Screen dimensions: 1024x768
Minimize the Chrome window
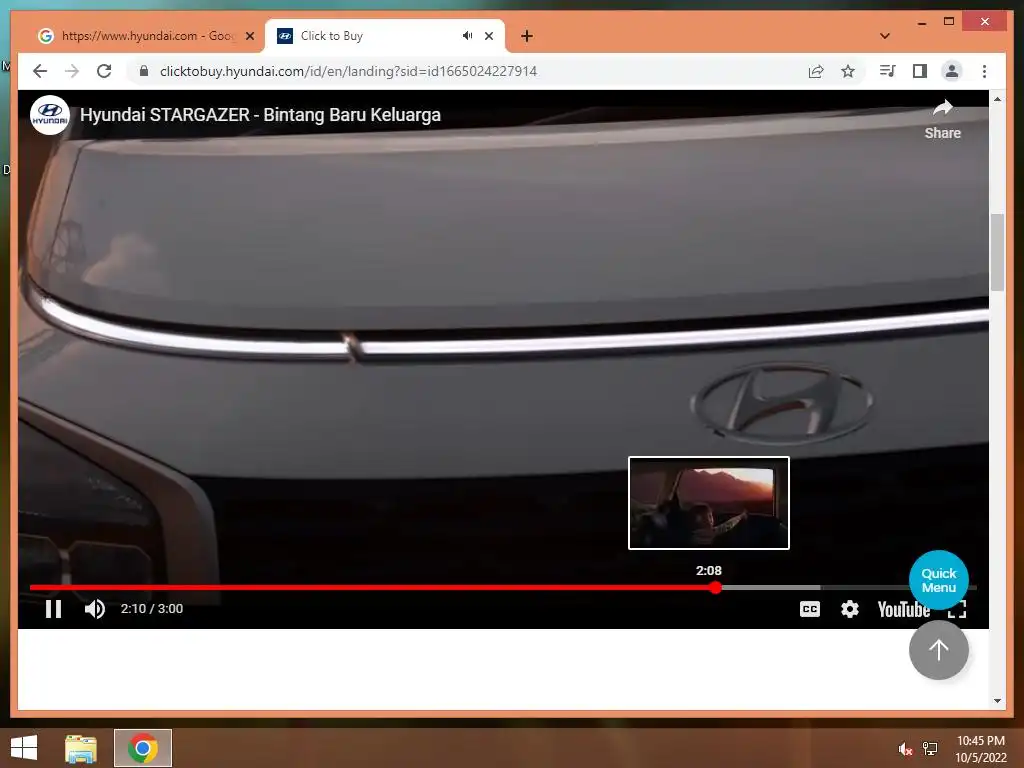(921, 22)
